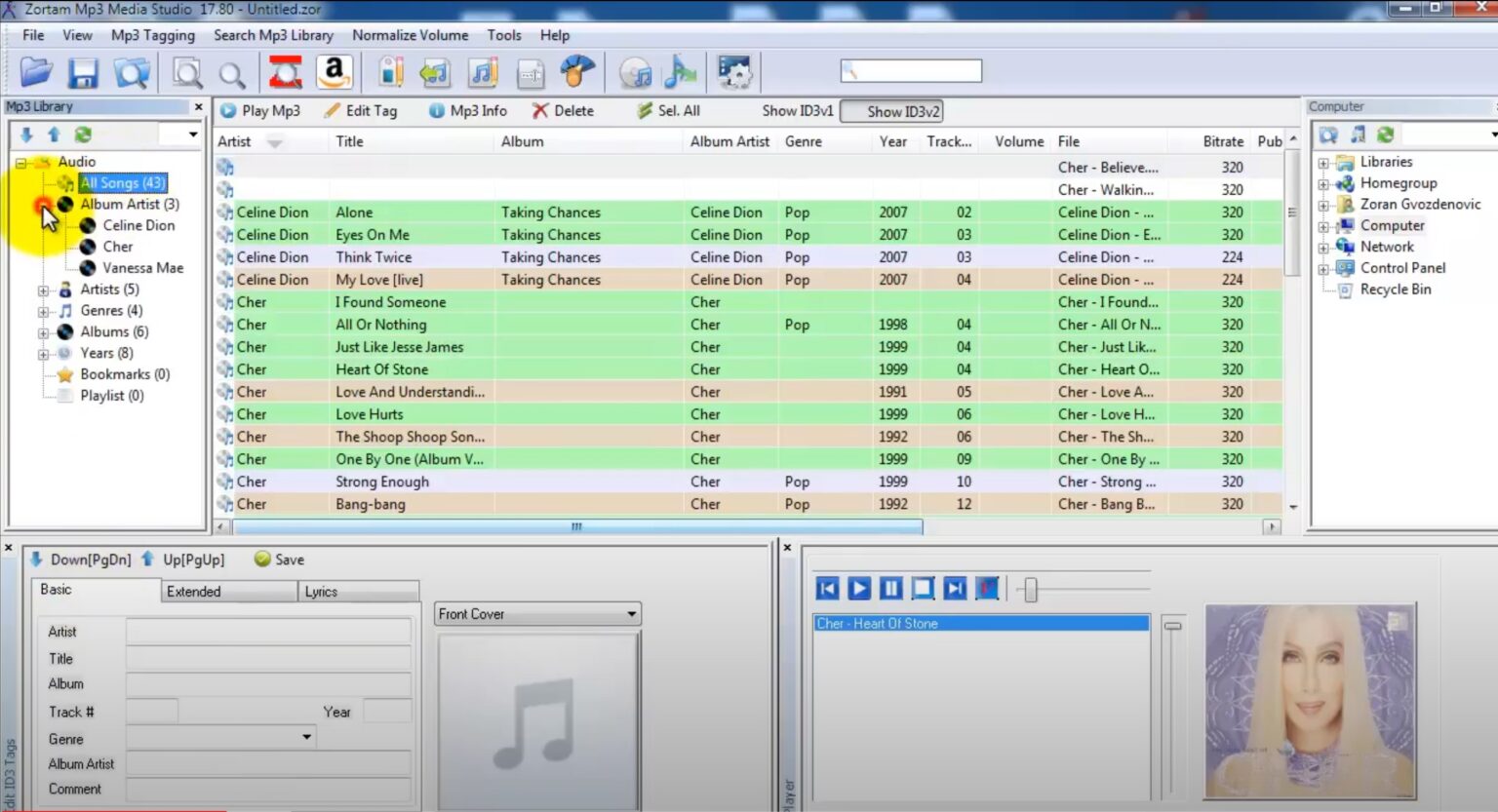Toggle the Show ID3v2 button
1498x812 pixels.
891,111
